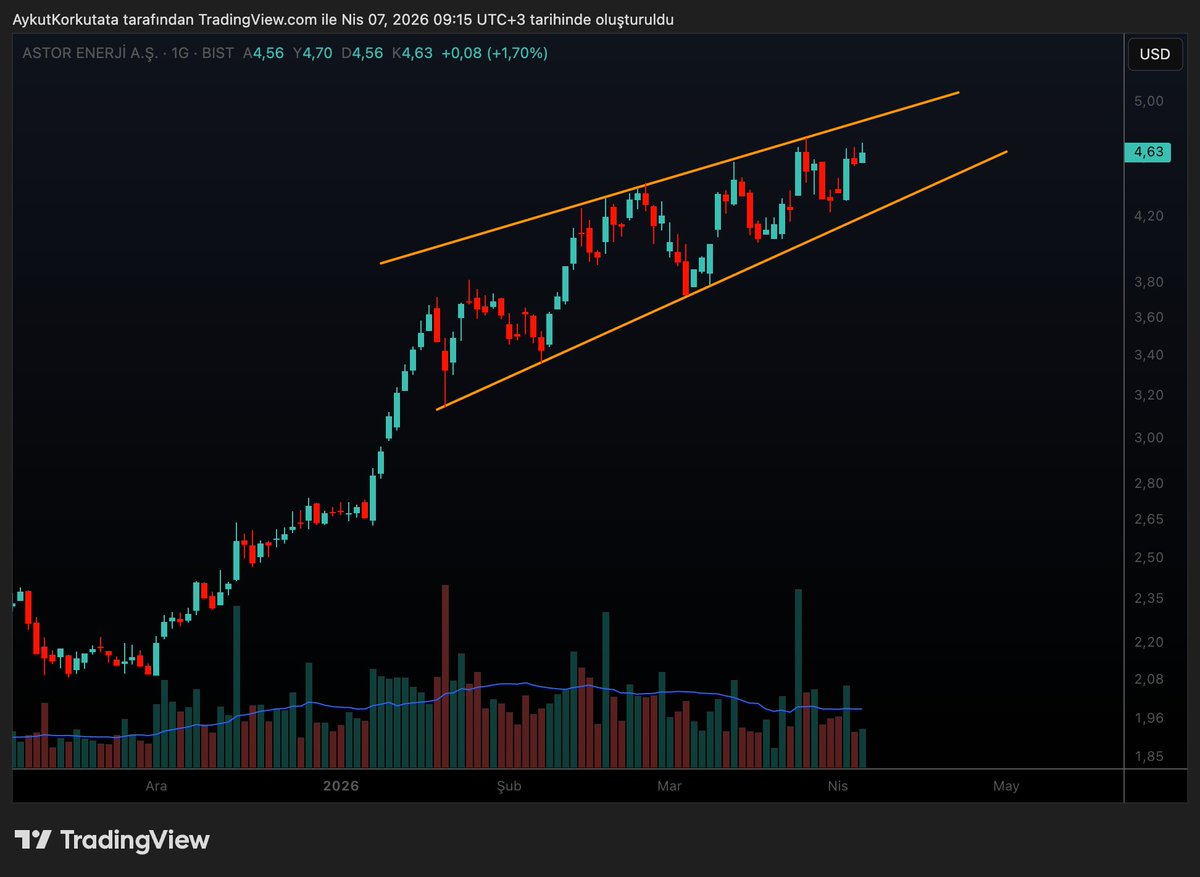Click the TradingView logo

pyautogui.click(x=112, y=840)
